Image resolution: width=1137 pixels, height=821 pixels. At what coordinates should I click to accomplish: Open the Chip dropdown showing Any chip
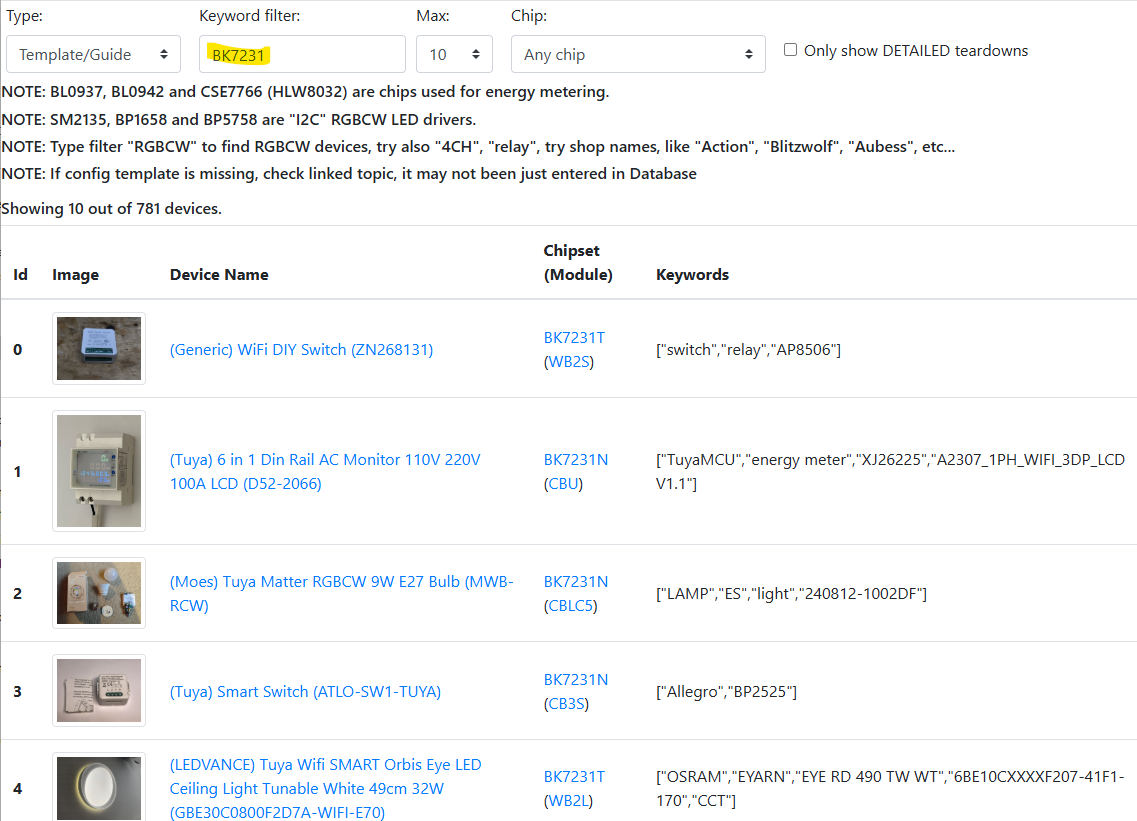pyautogui.click(x=638, y=54)
